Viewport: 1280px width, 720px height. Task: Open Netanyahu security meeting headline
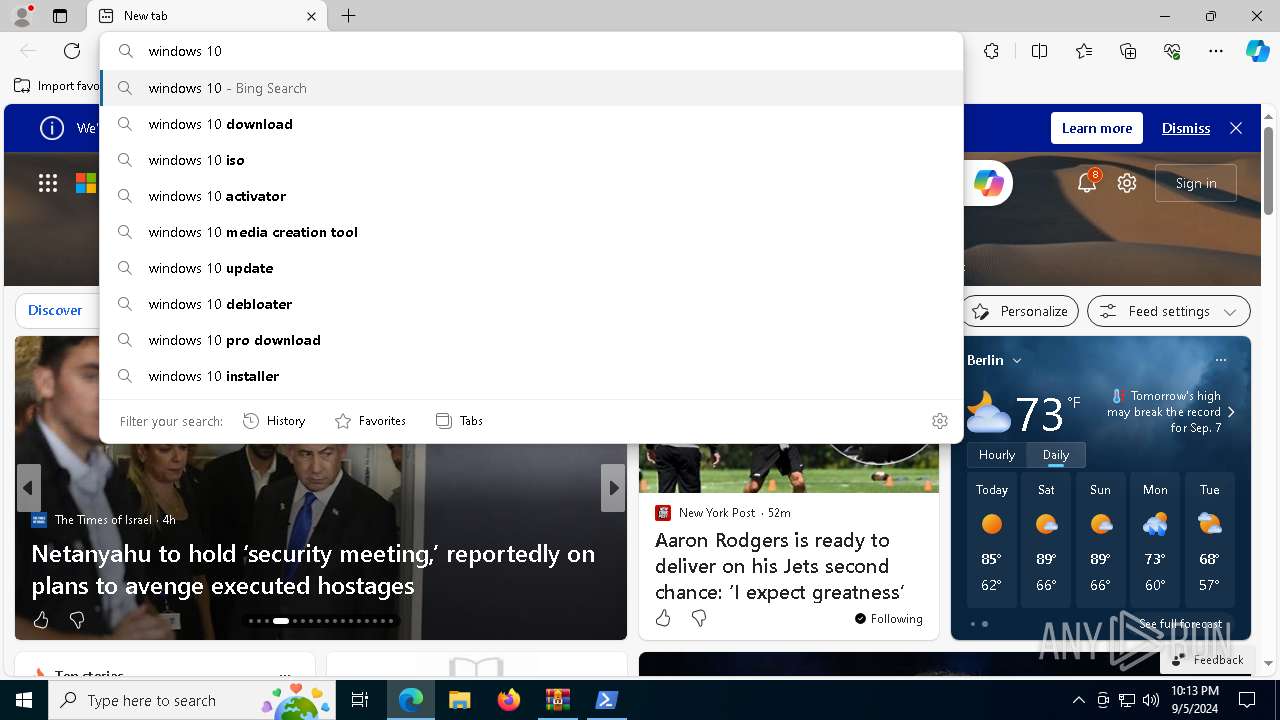click(313, 569)
